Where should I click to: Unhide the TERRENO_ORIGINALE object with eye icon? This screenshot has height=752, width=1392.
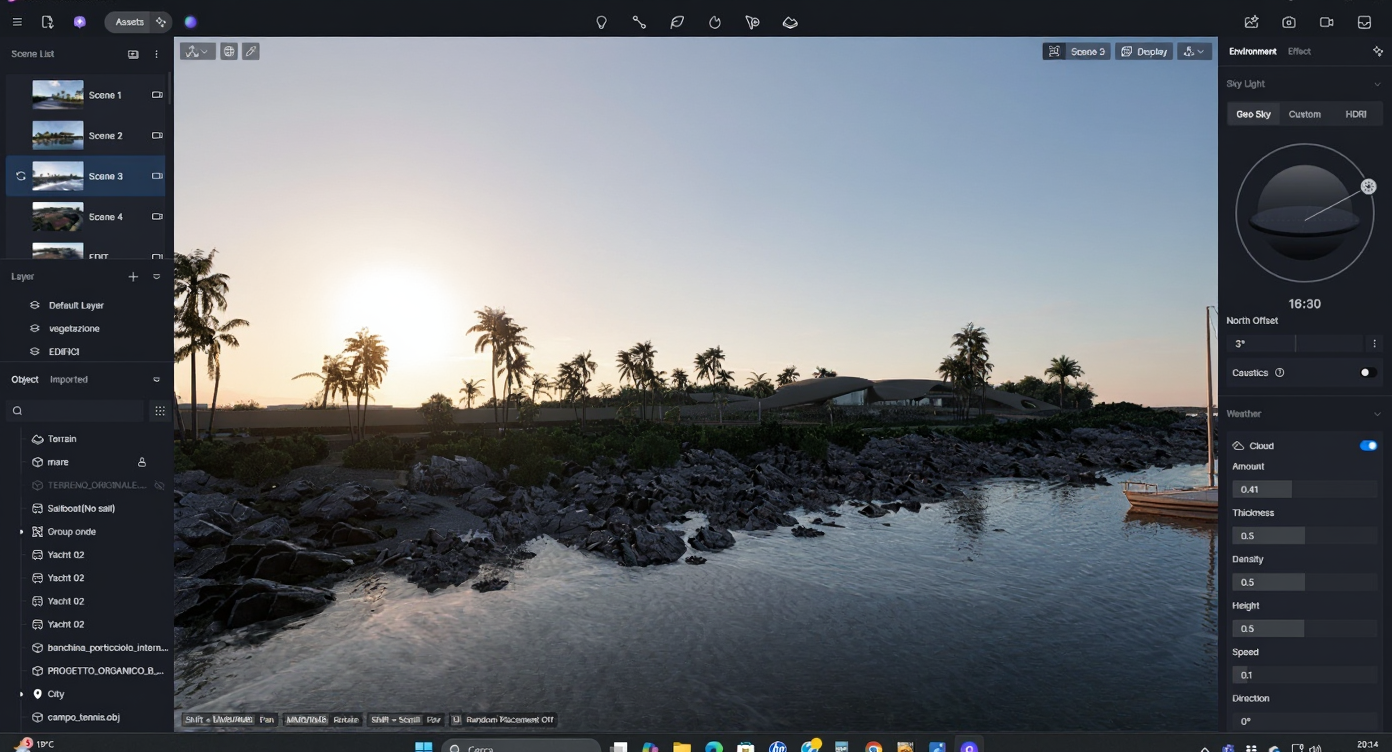(158, 485)
